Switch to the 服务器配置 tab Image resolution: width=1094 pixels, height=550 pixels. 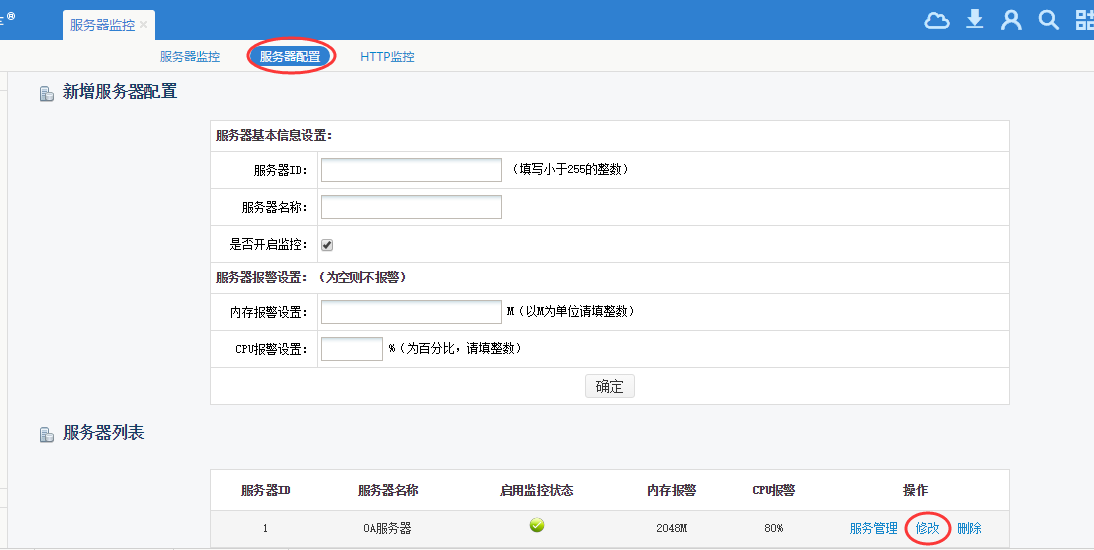point(290,57)
